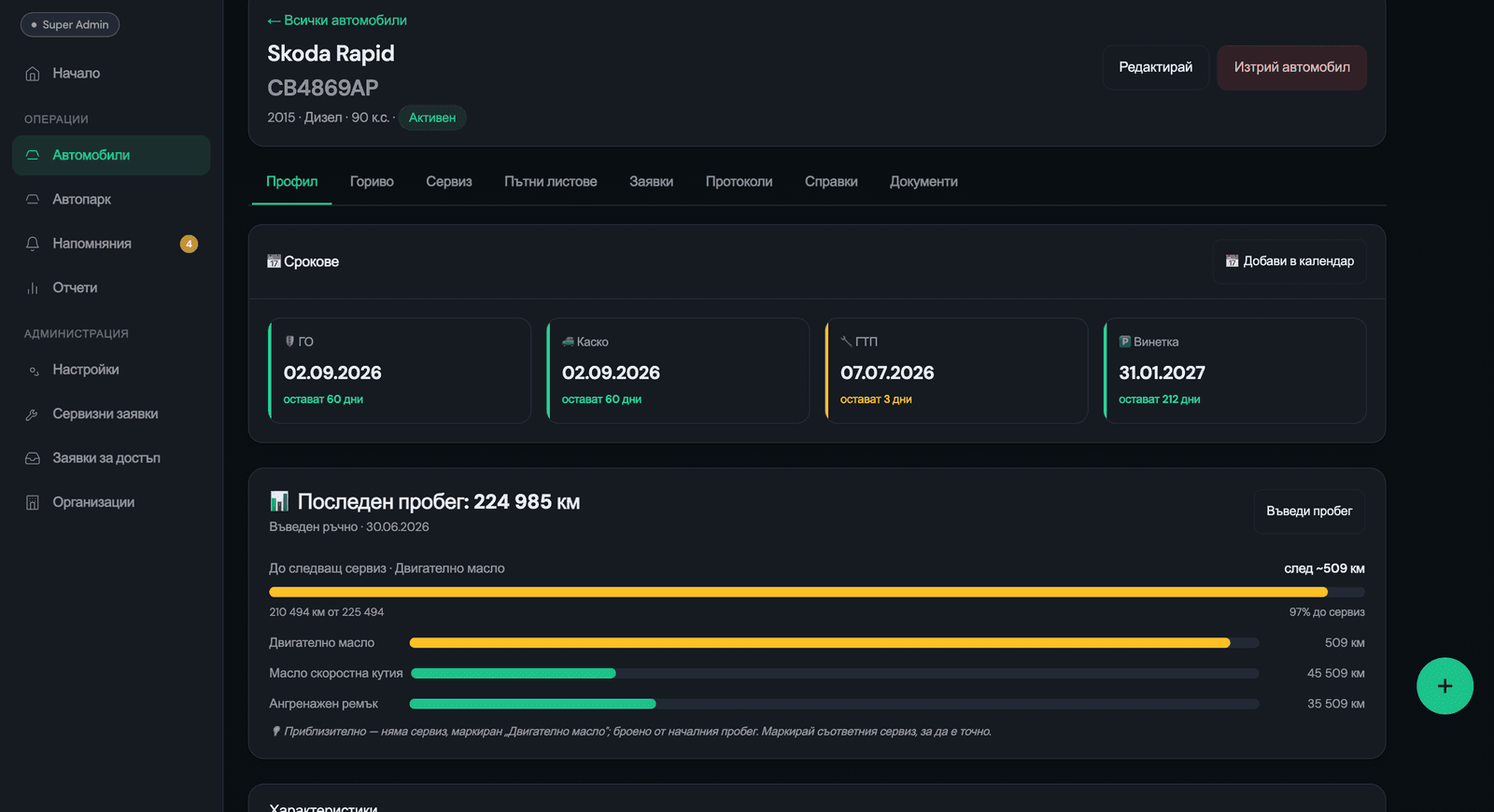Screen dimensions: 1494x812
Task: Click the Skoda Rapid heading
Action: (331, 53)
